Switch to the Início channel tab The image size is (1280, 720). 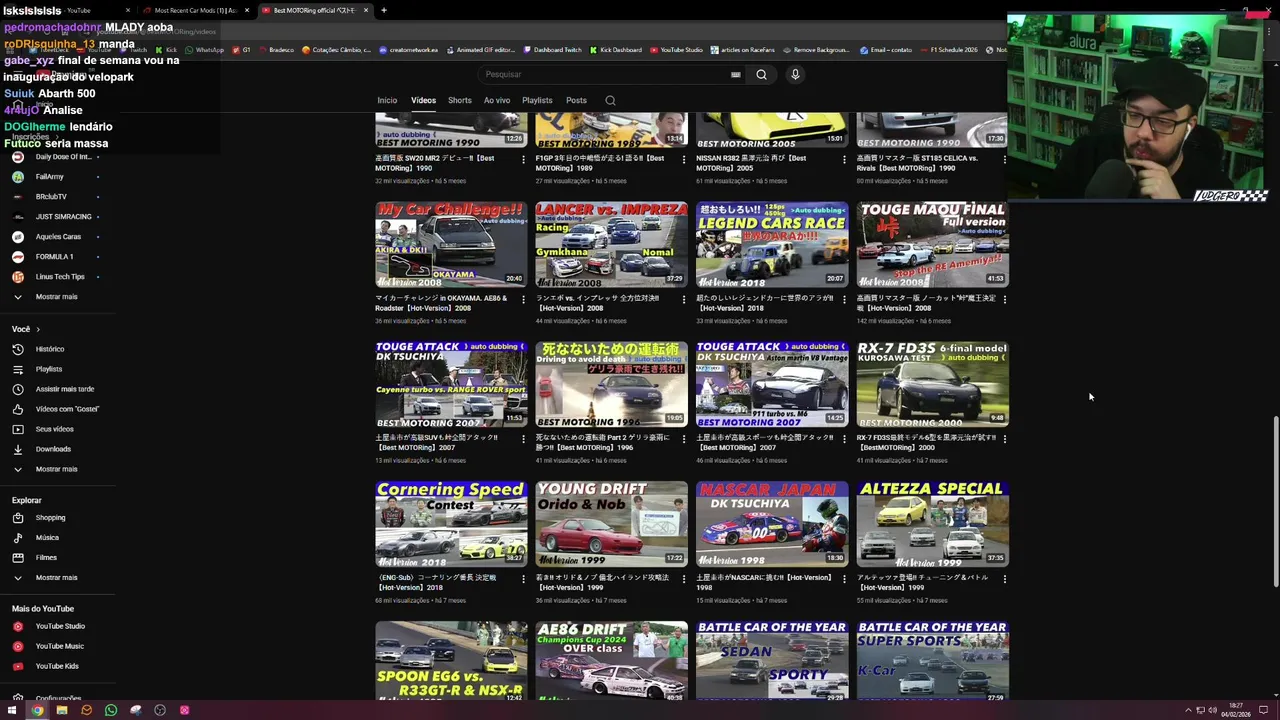click(387, 100)
